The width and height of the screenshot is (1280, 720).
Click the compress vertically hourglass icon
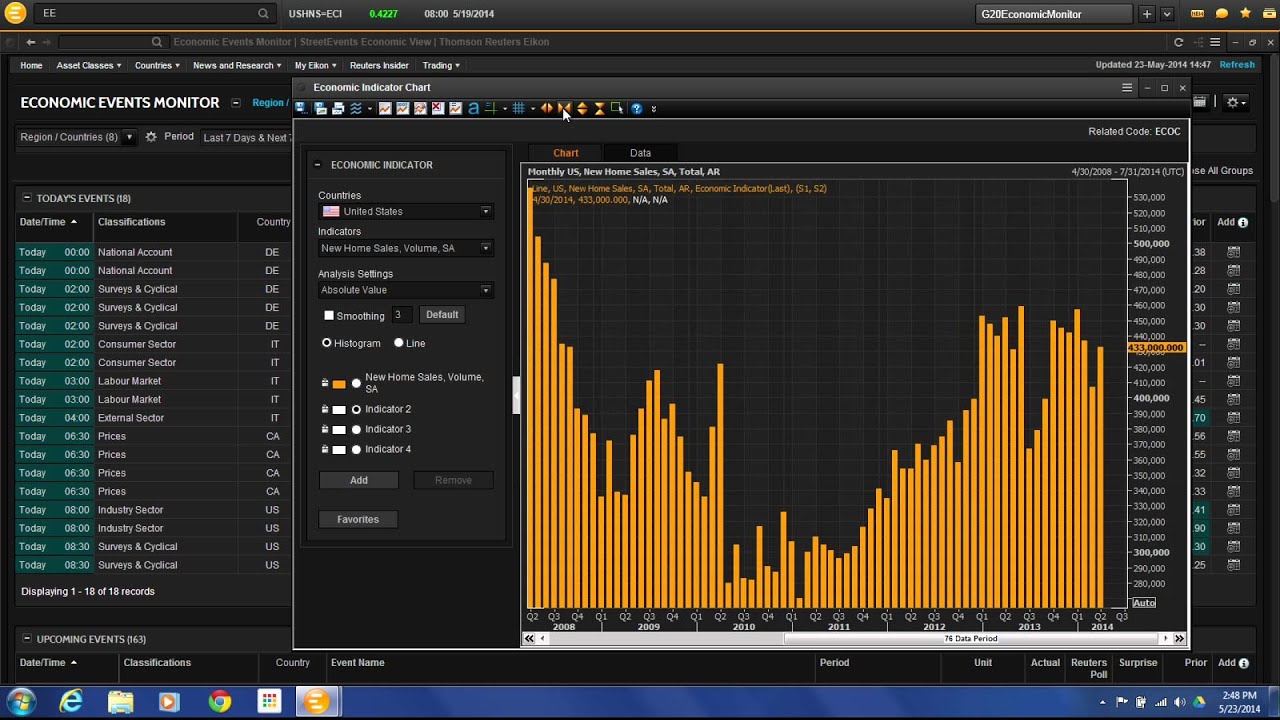(x=600, y=108)
